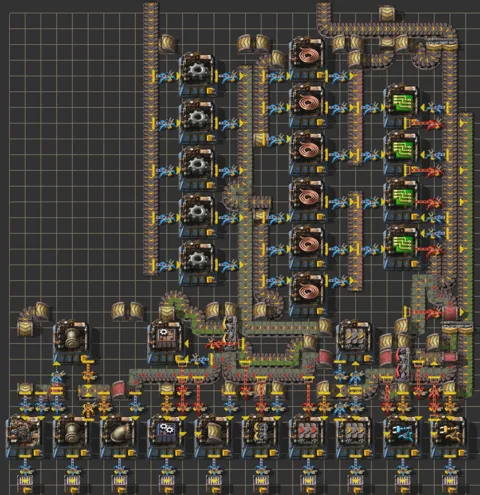480x495 pixels.
Task: Select the second copper cable assembler from top
Action: [307, 105]
